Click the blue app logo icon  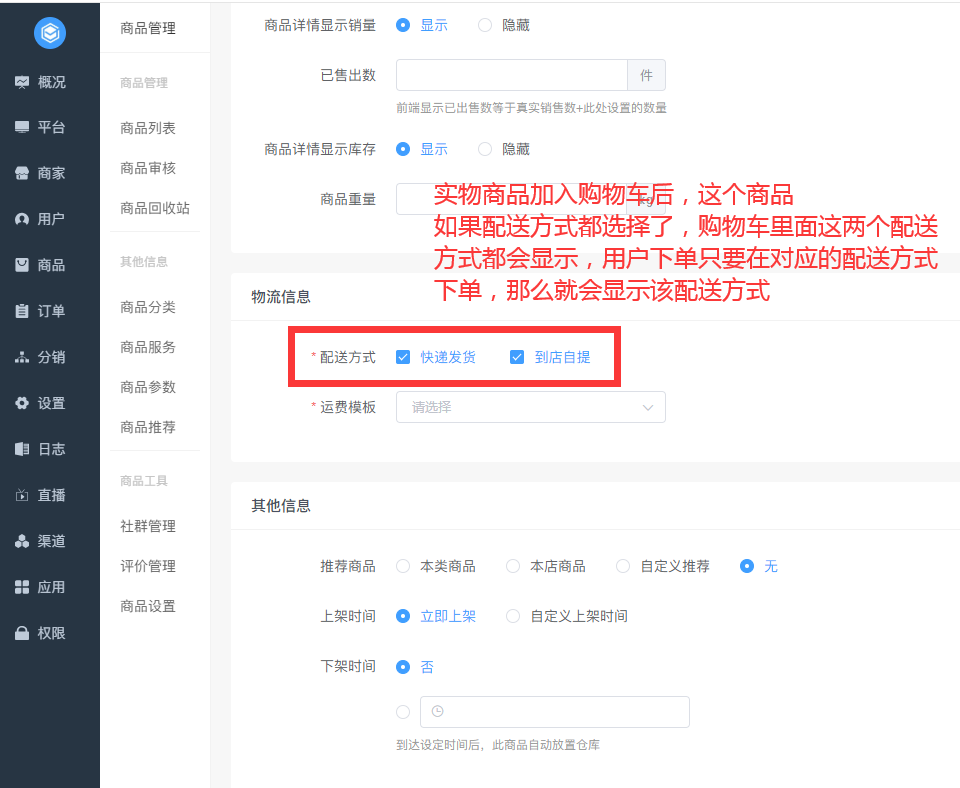pos(50,33)
